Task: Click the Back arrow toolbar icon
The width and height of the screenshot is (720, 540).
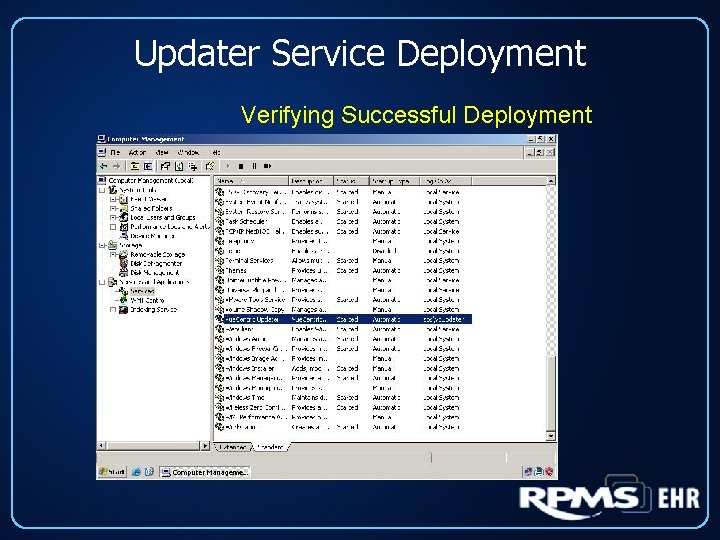Action: click(x=104, y=166)
